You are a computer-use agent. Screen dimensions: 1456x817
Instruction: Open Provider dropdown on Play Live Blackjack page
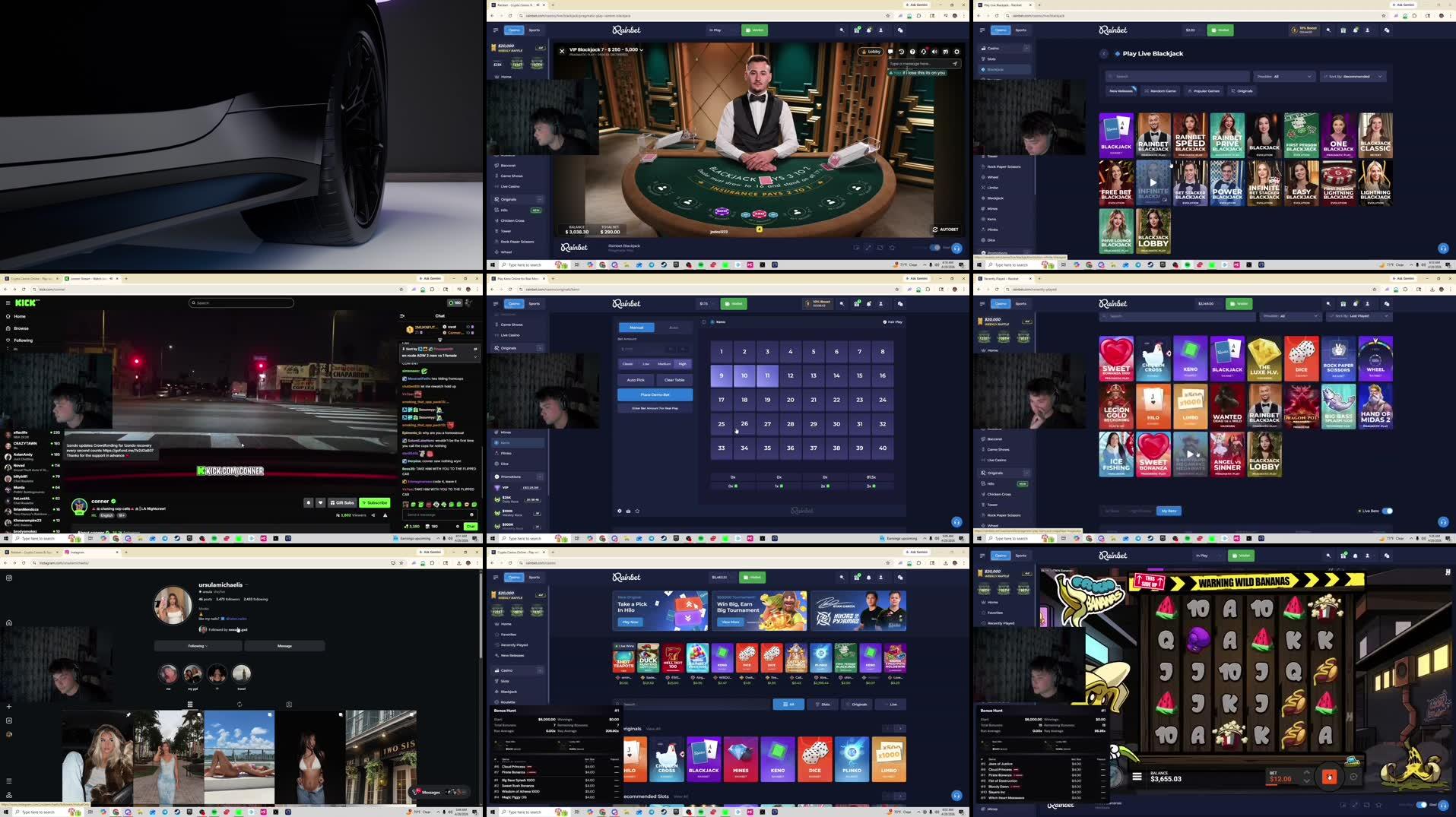pos(1284,76)
